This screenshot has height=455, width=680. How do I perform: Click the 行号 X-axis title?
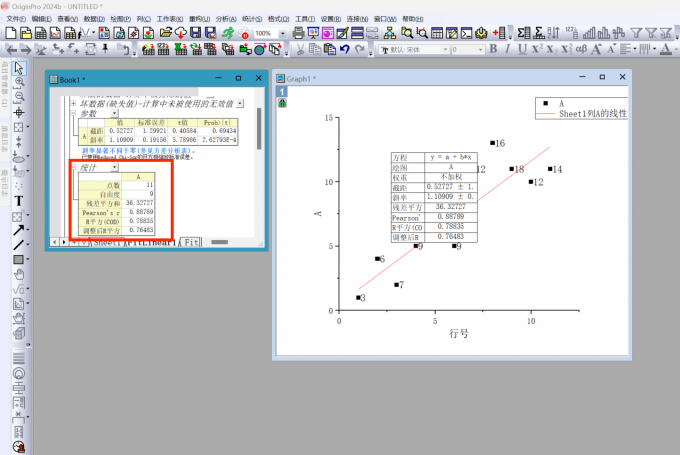coord(459,333)
